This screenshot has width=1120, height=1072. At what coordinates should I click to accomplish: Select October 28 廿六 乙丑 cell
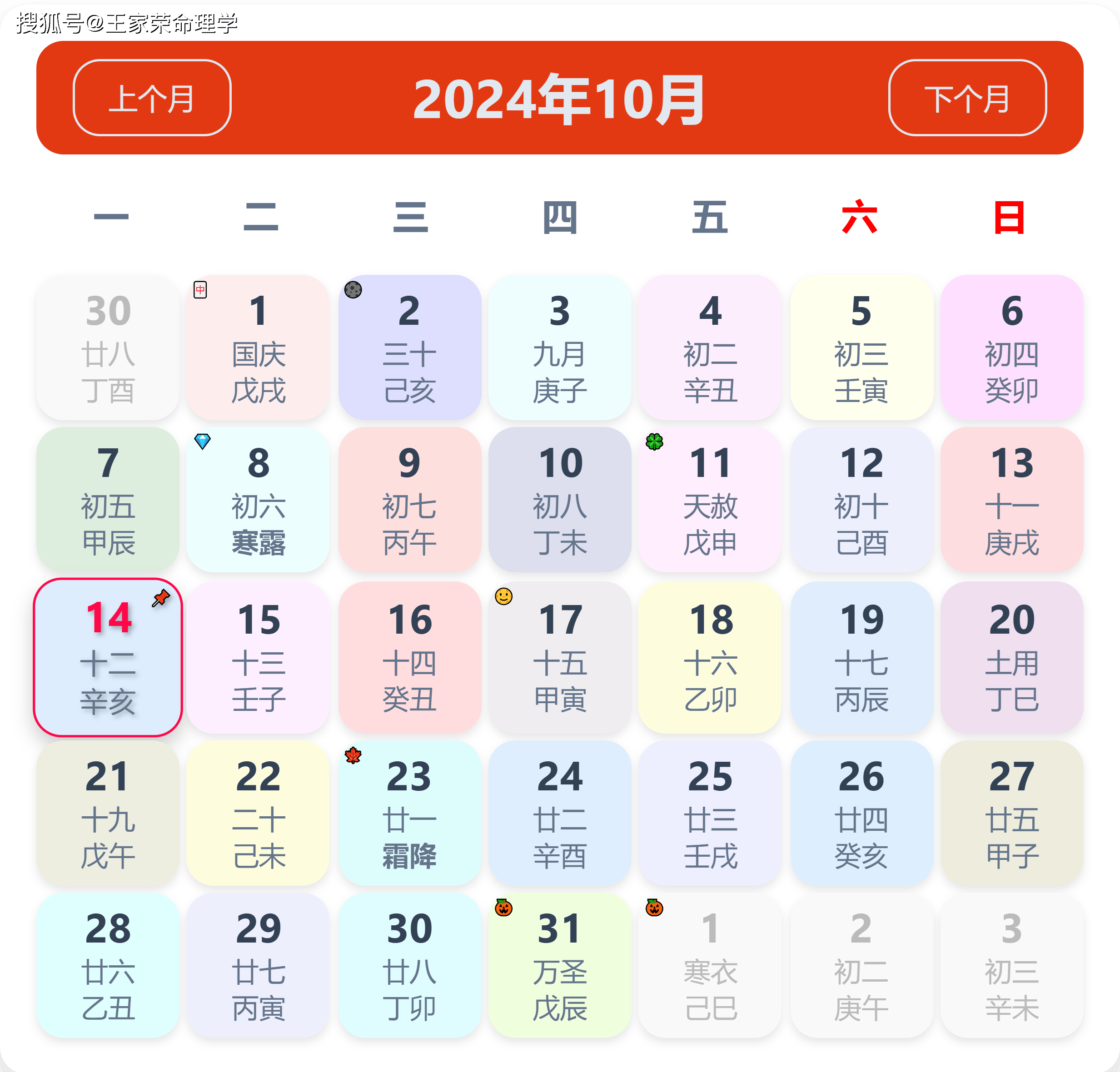tap(108, 965)
